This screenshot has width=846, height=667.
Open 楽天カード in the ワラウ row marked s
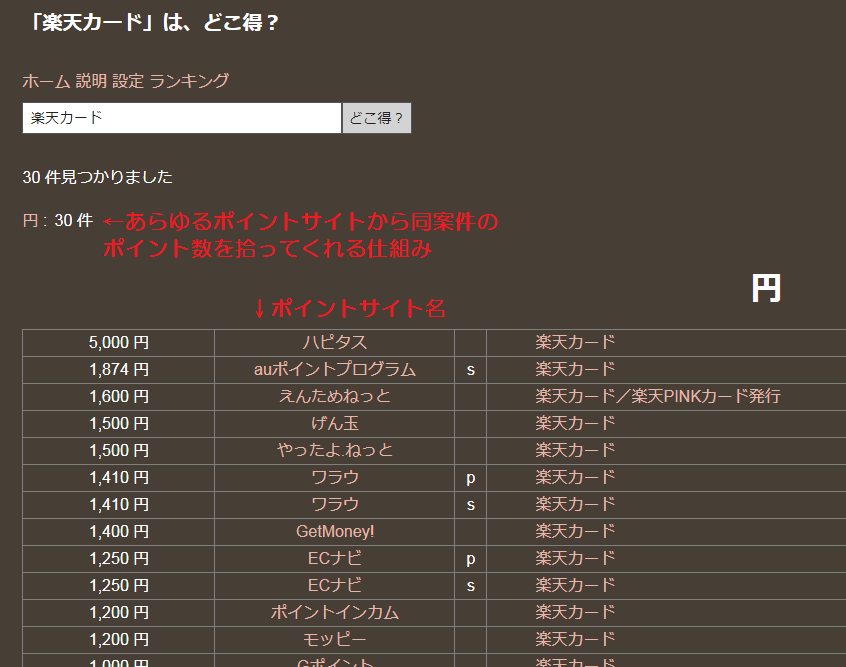click(x=575, y=505)
